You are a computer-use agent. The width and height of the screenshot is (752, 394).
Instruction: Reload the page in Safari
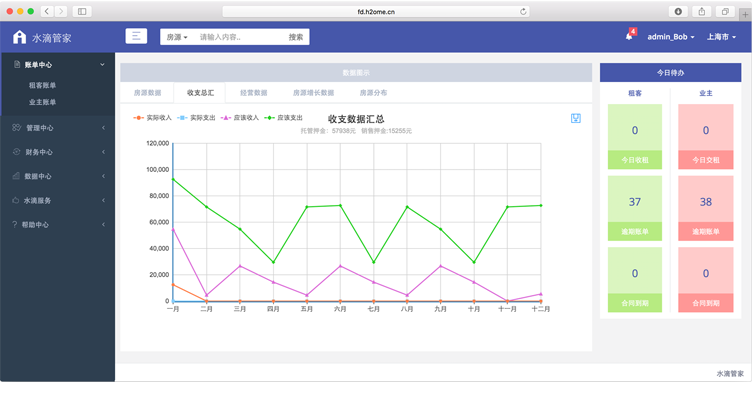(523, 12)
